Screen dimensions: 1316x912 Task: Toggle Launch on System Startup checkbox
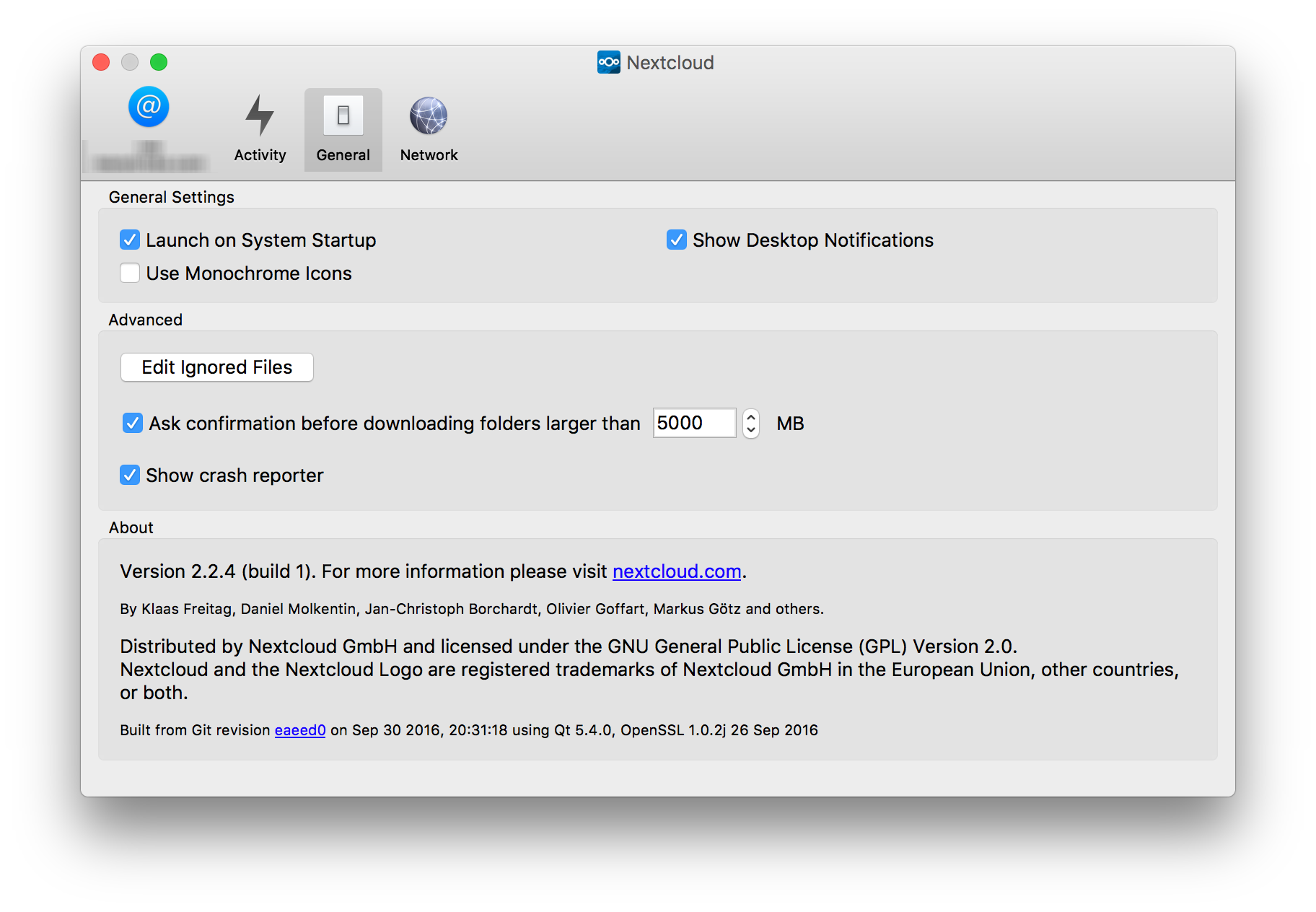pyautogui.click(x=130, y=240)
